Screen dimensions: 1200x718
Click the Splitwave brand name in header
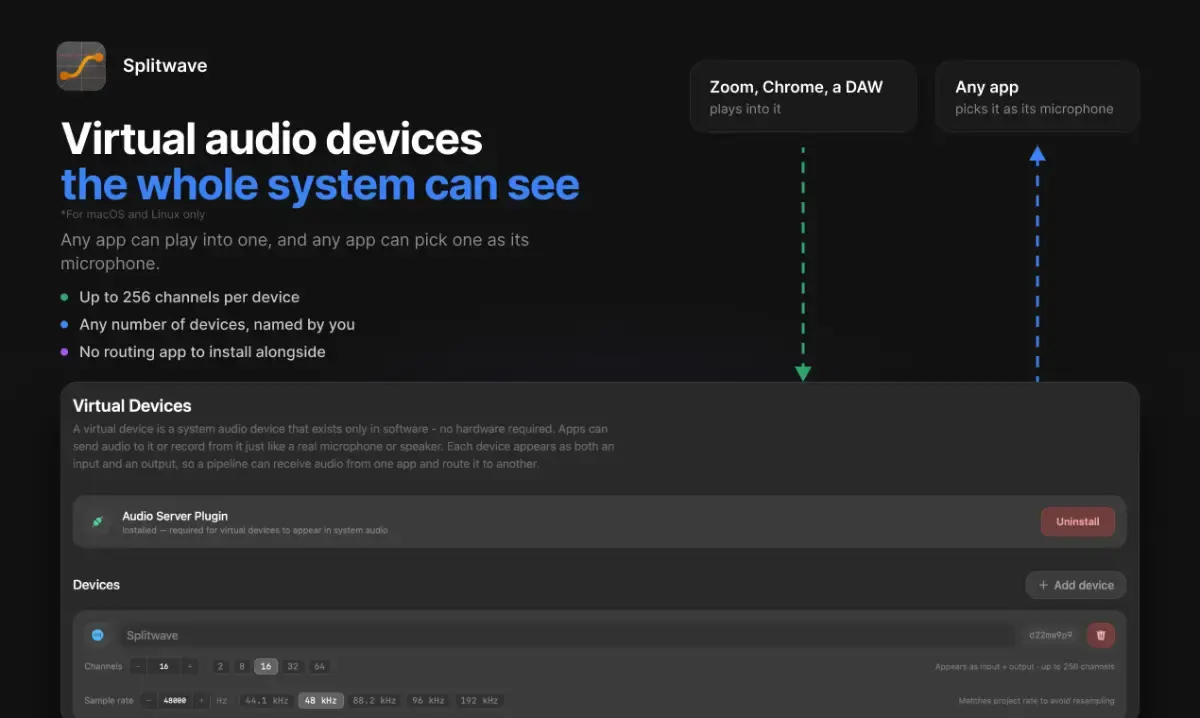click(165, 66)
